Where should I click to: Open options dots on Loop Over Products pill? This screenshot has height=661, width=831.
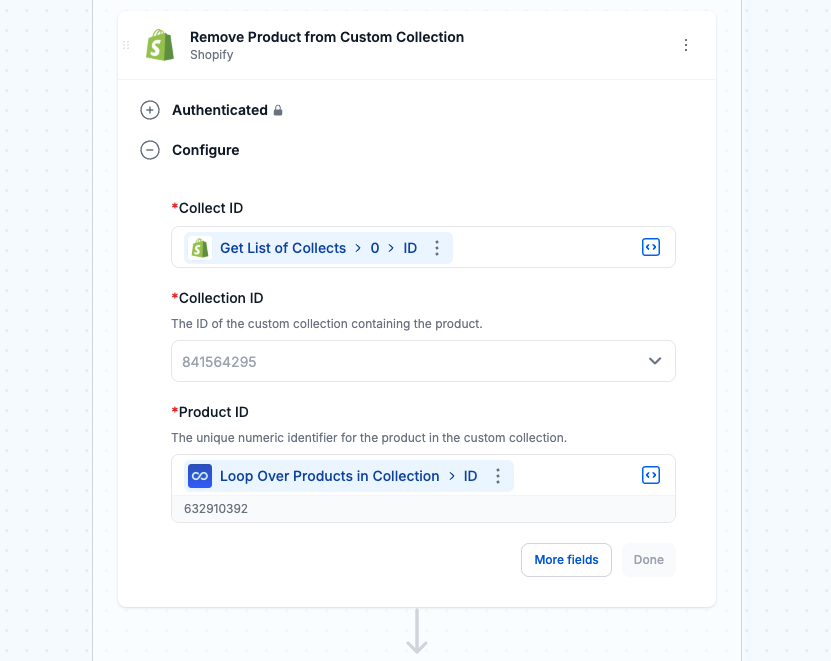498,476
